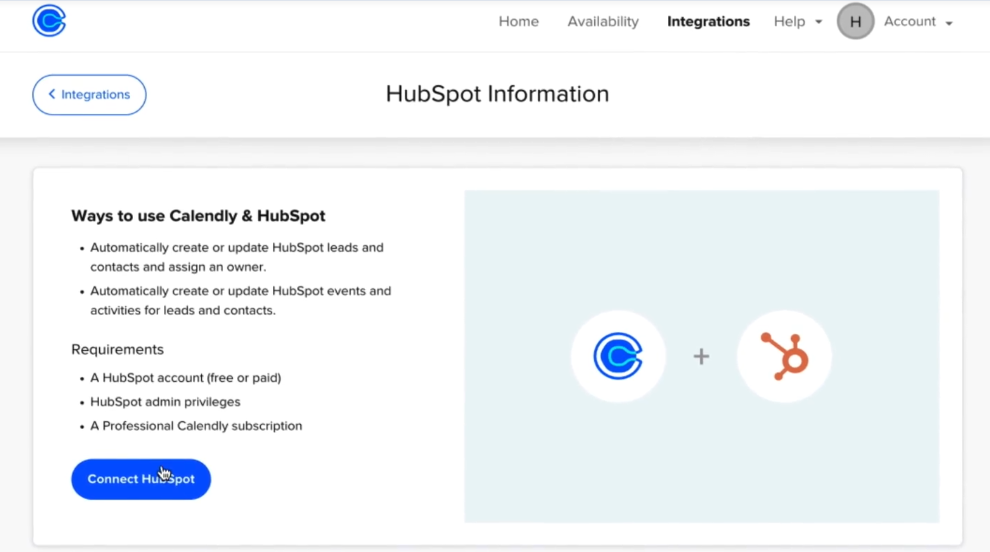Click the large Calendly logo in the banner

[x=618, y=356]
